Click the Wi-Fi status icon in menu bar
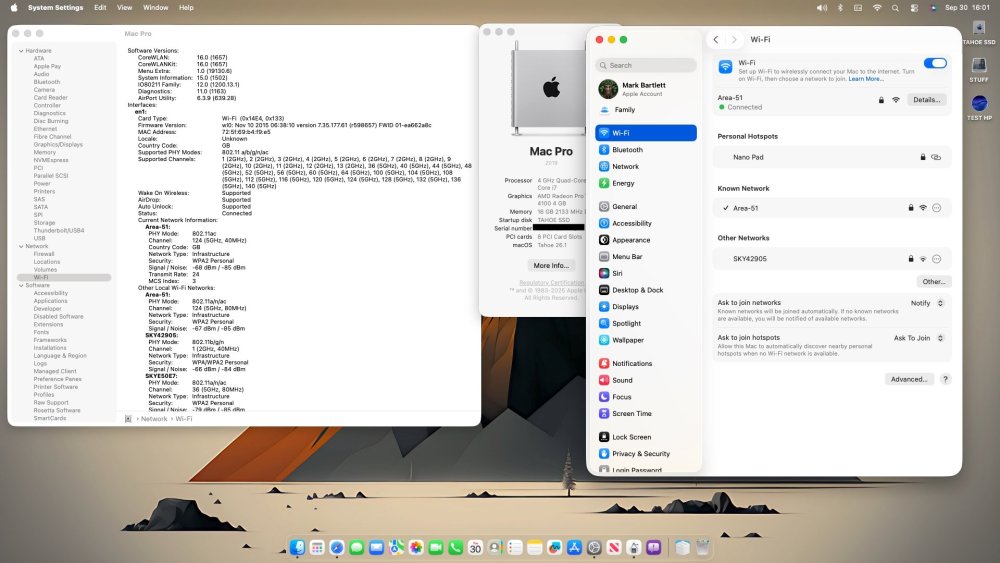1000x563 pixels. (877, 8)
